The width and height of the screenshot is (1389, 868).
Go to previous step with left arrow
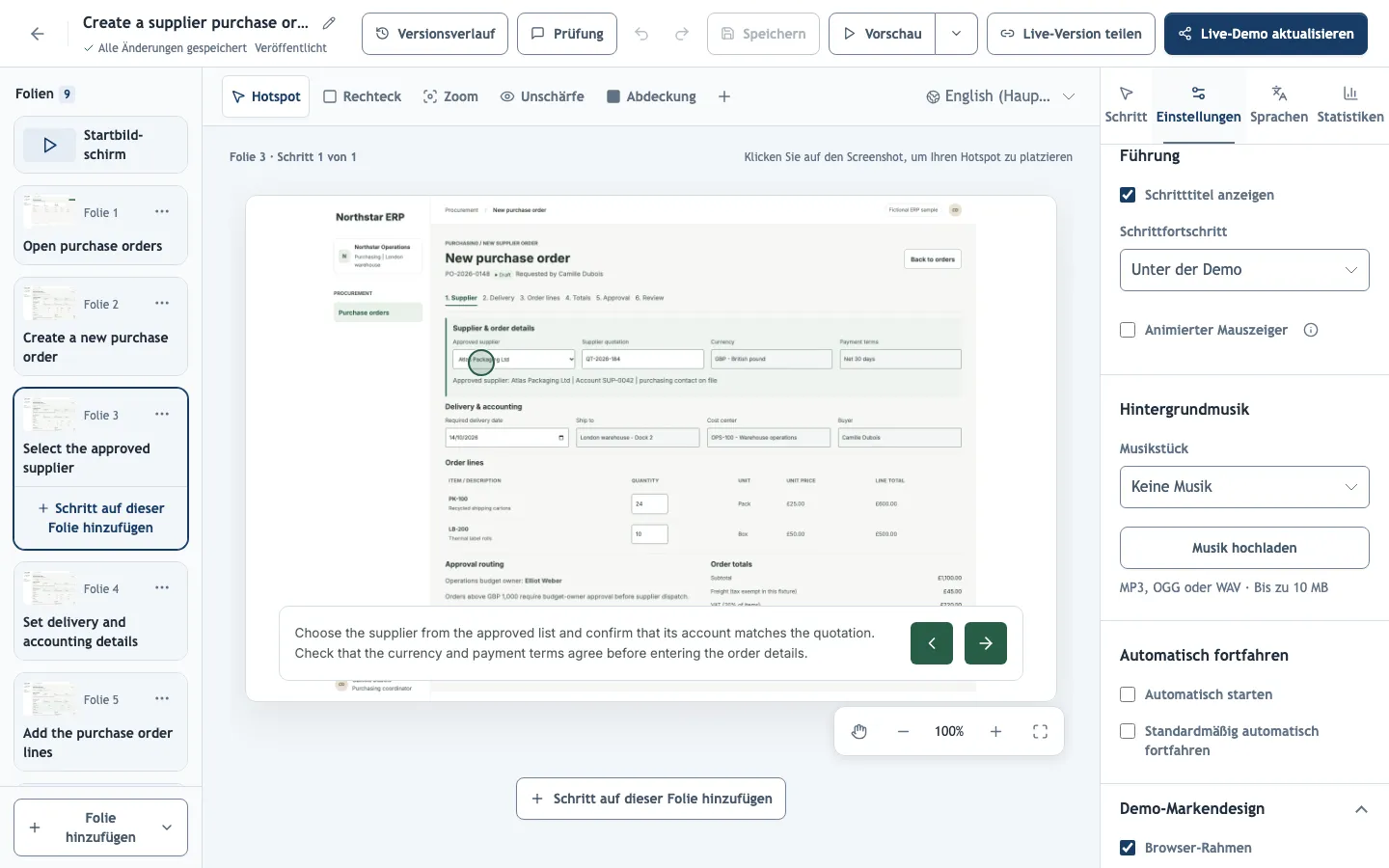click(x=932, y=643)
